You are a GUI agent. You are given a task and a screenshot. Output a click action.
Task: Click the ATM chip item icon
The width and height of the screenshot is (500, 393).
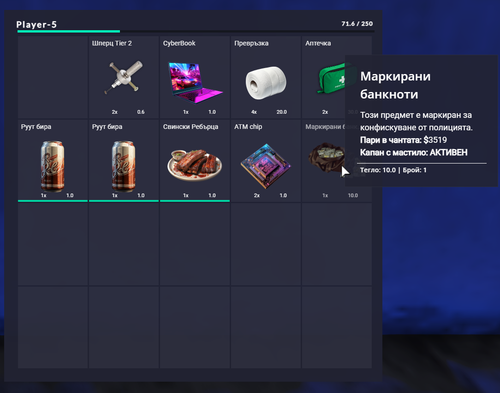[266, 166]
